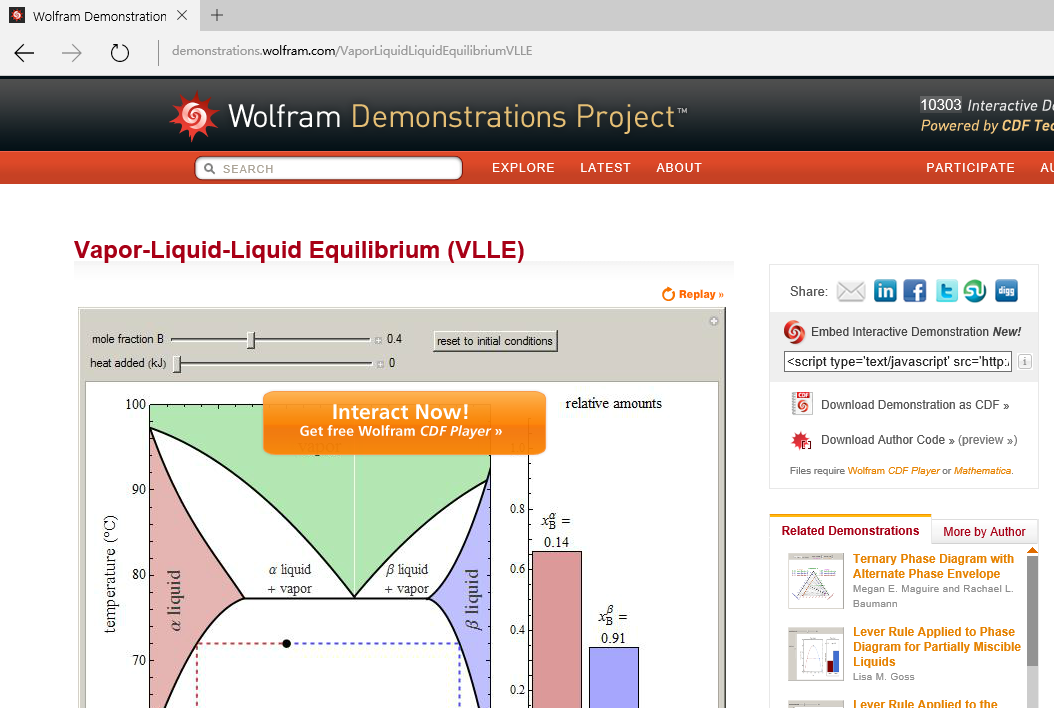Open the ABOUT menu
The height and width of the screenshot is (708, 1054).
679,168
